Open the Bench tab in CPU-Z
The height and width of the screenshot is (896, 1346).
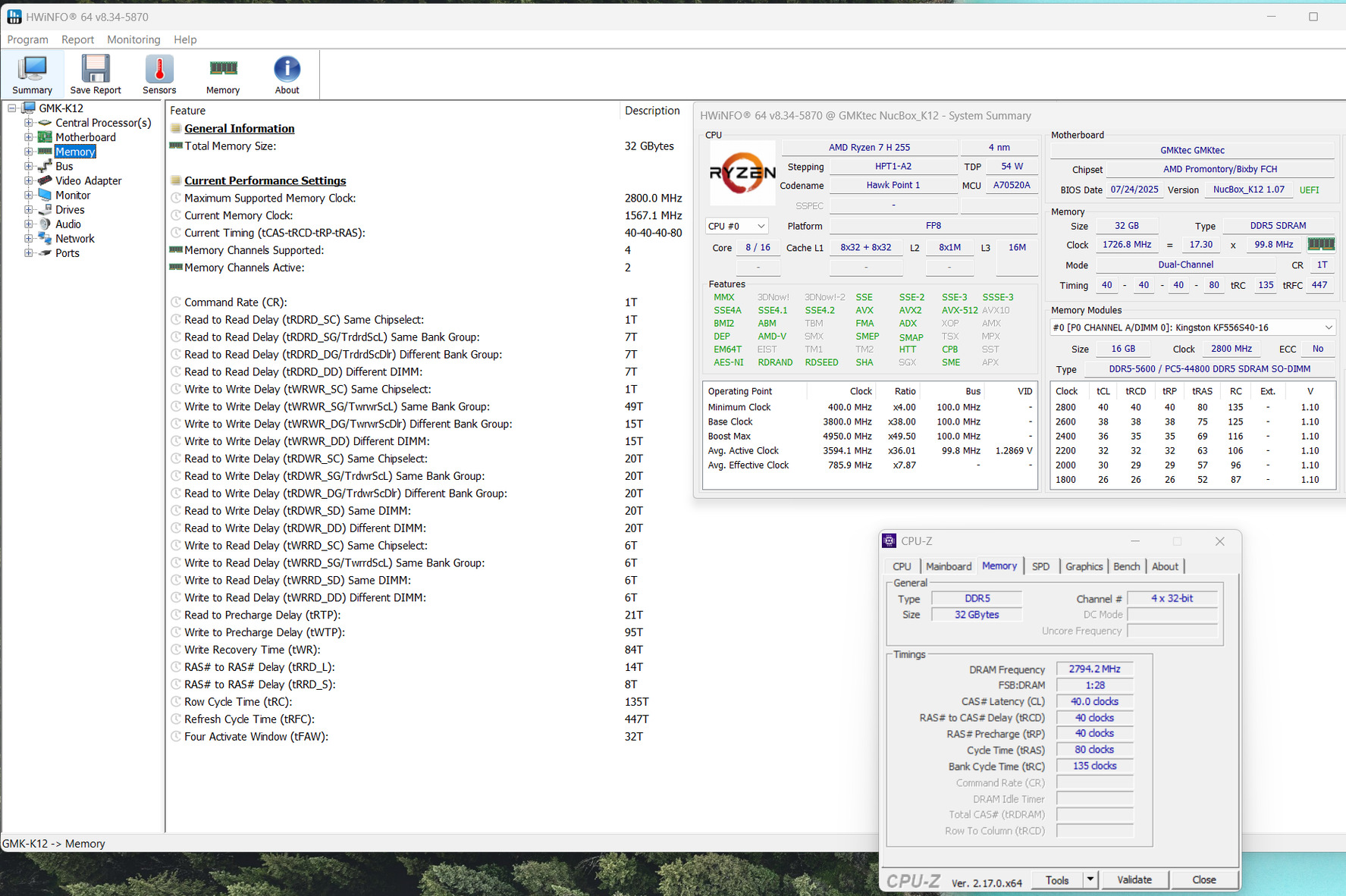point(1126,566)
